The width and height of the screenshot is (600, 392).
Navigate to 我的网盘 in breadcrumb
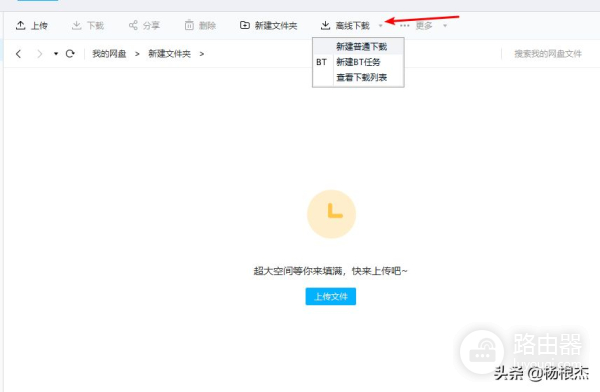click(x=109, y=54)
